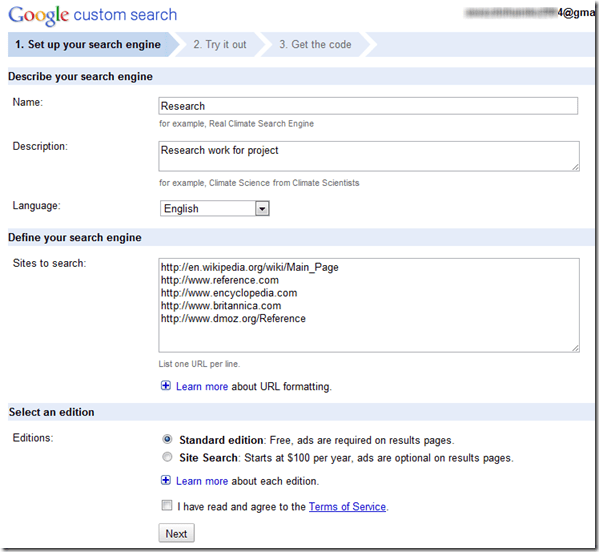Grab the Description box resize handle
This screenshot has height=552, width=599.
click(x=575, y=167)
